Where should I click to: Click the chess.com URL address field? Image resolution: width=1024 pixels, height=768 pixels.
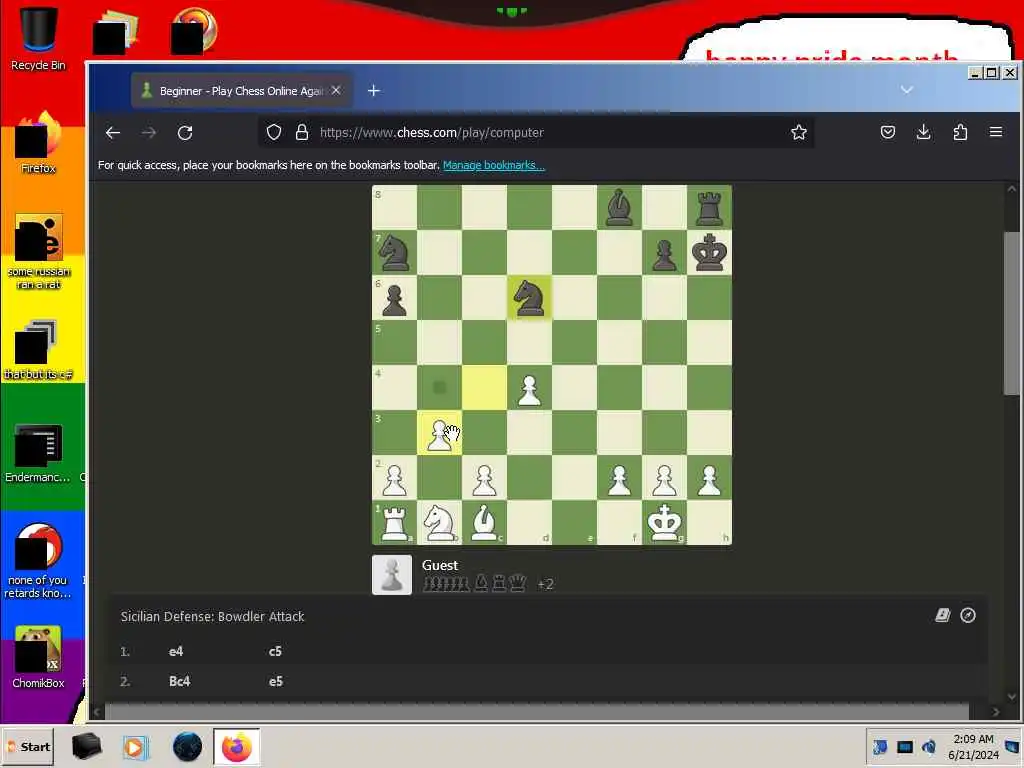536,133
